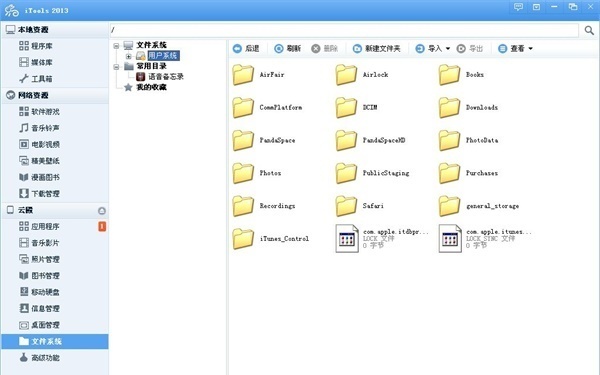
Task: Click the 高级功能 flask icon
Action: (24, 358)
